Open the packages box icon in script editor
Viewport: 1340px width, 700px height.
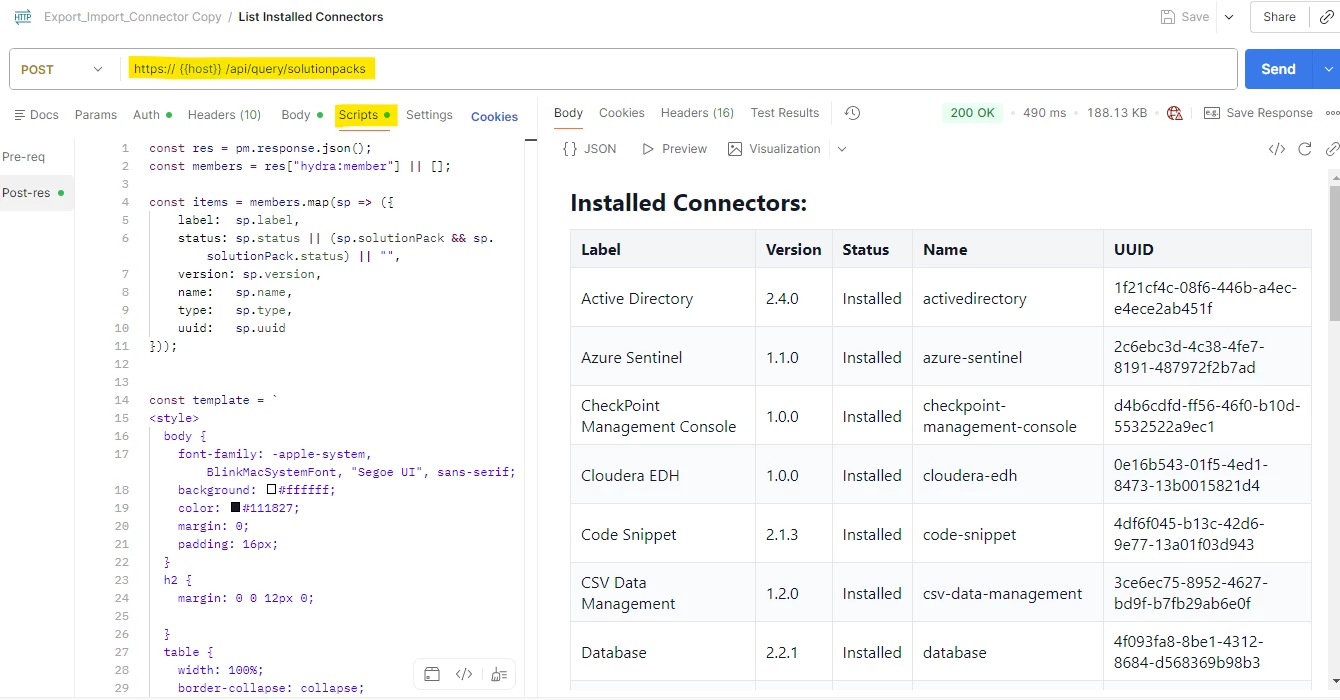pyautogui.click(x=432, y=674)
